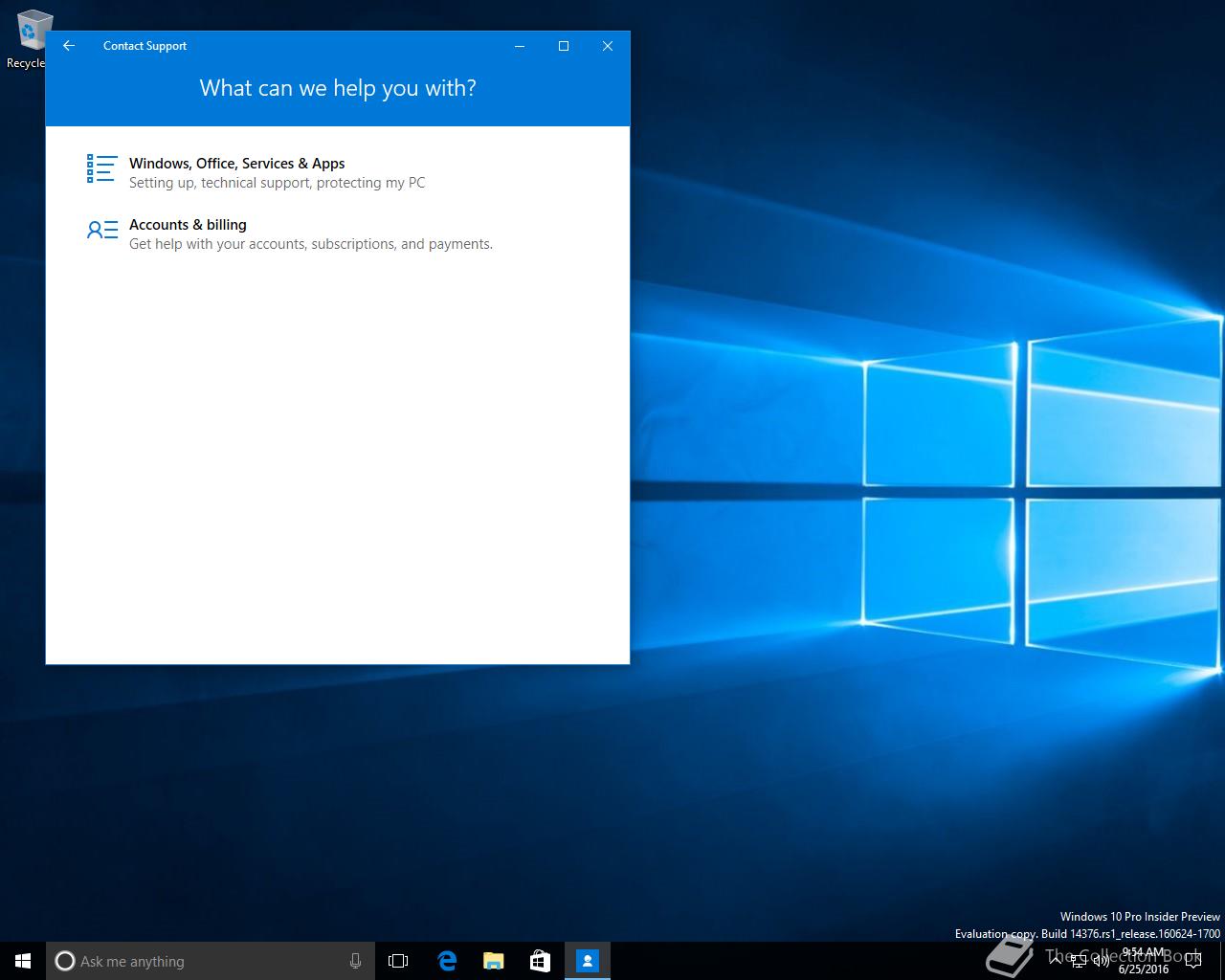Minimize the Contact Support window
Screen dimensions: 1225x980
520,46
